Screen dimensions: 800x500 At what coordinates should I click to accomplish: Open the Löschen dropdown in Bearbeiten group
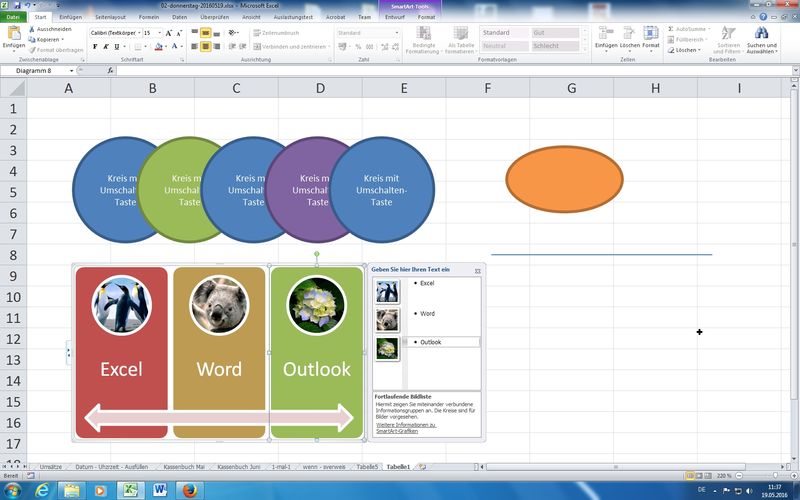pyautogui.click(x=690, y=50)
